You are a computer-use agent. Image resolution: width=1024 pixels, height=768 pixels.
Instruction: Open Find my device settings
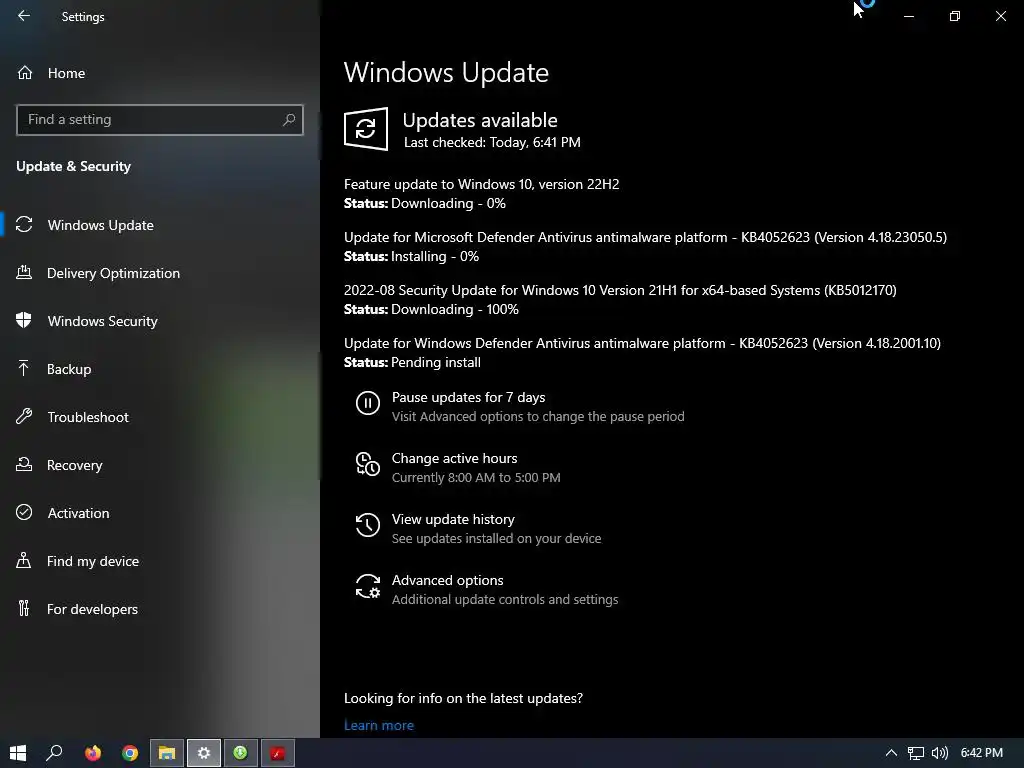(x=93, y=561)
